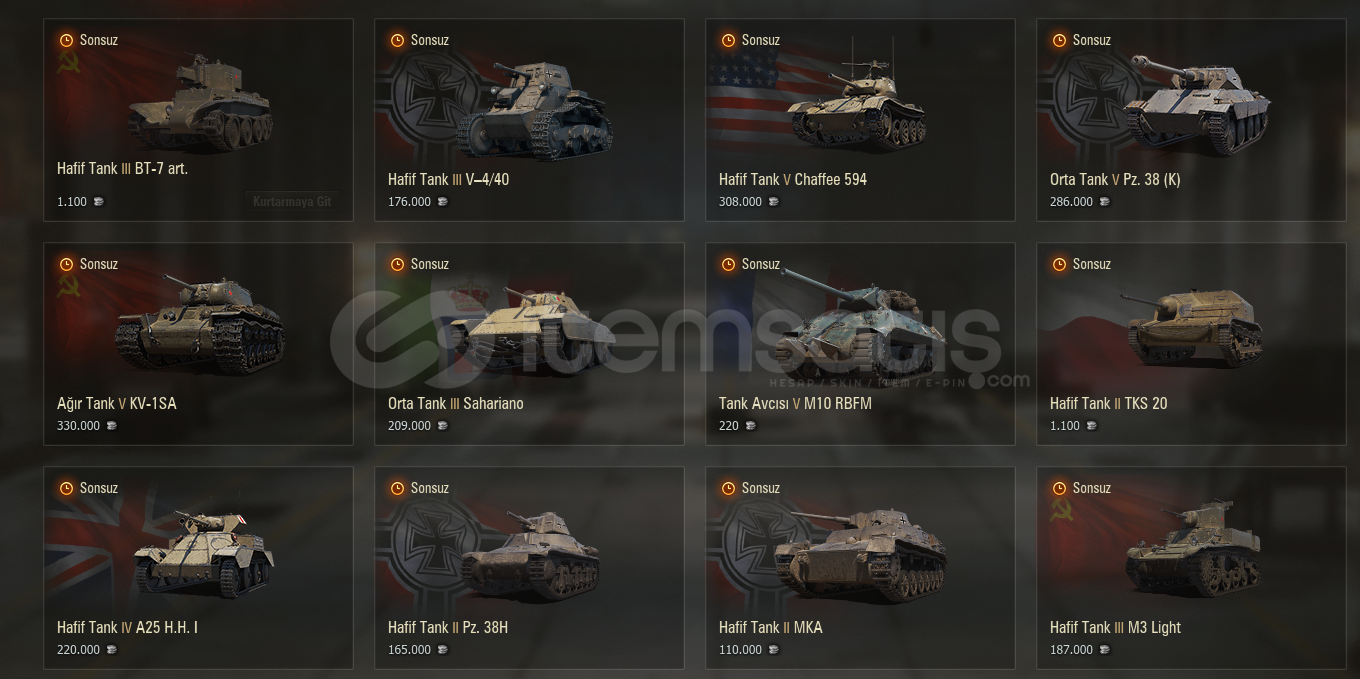This screenshot has width=1360, height=679.
Task: Click the silver coin icon beside 330.000
Action: tap(111, 426)
